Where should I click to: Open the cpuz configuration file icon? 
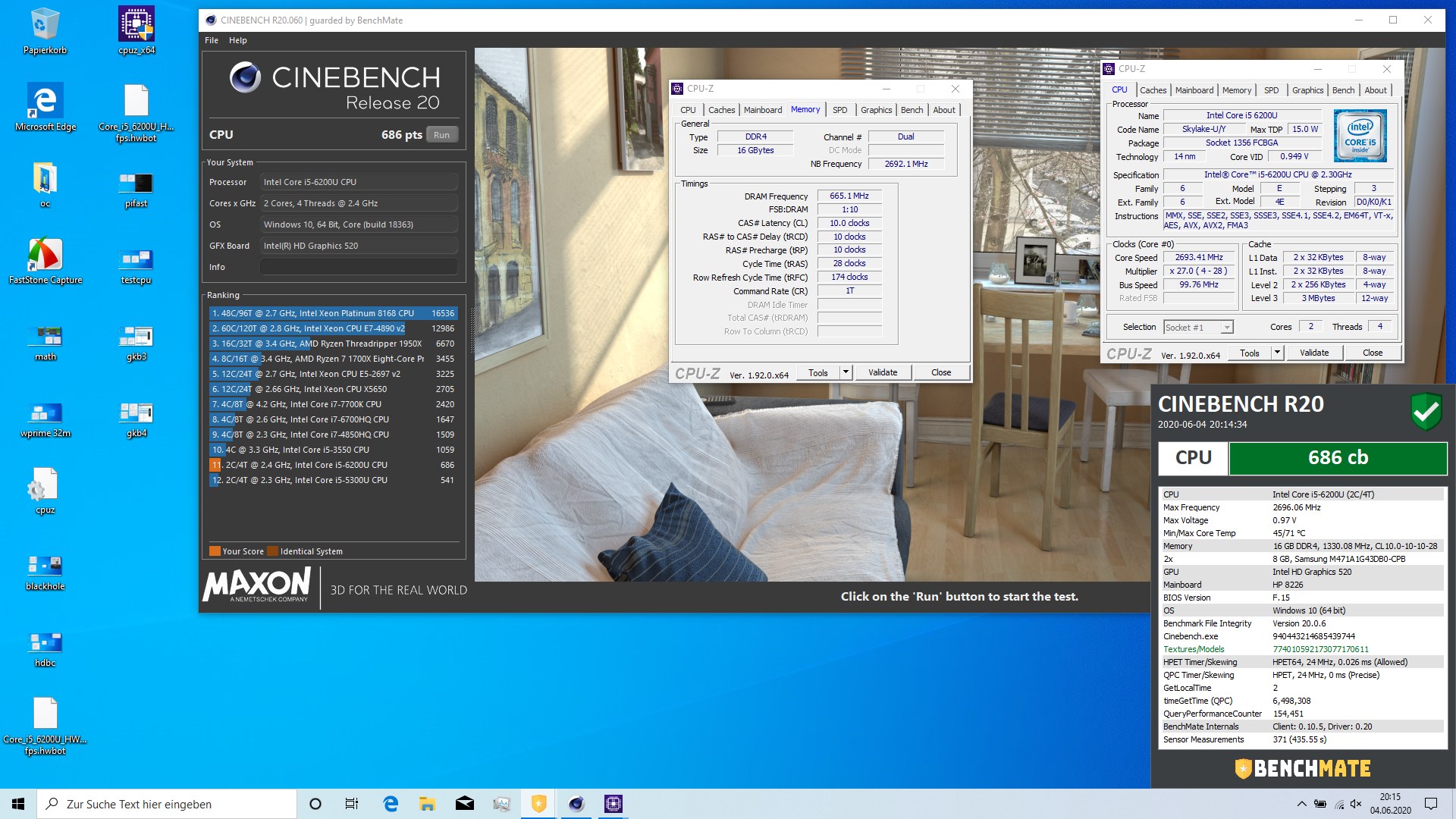point(45,491)
